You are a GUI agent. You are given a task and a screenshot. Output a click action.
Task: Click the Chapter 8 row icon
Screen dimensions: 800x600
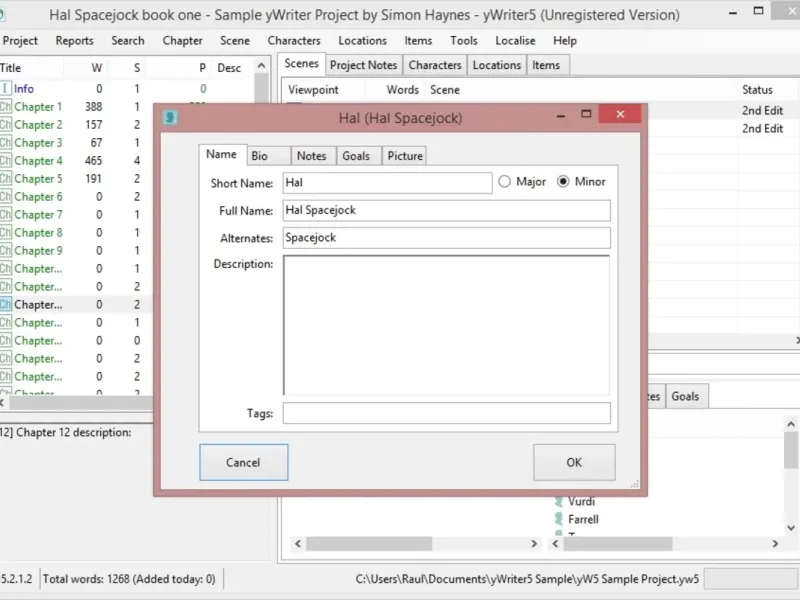(x=5, y=233)
